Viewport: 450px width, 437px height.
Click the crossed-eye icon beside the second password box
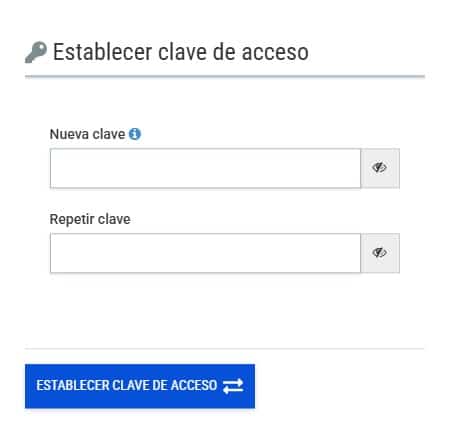379,252
